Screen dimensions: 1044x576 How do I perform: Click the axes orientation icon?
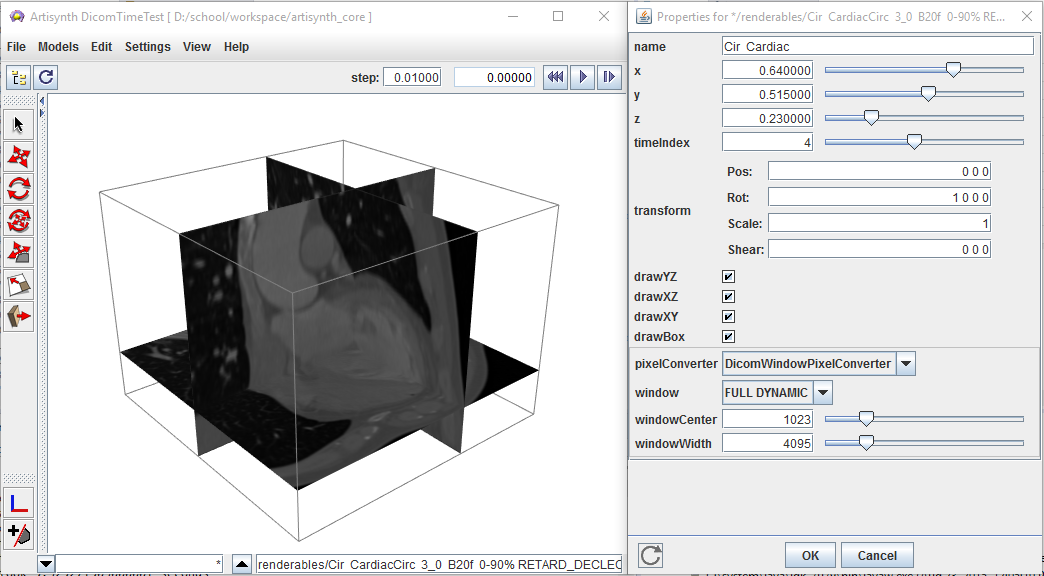[x=19, y=502]
